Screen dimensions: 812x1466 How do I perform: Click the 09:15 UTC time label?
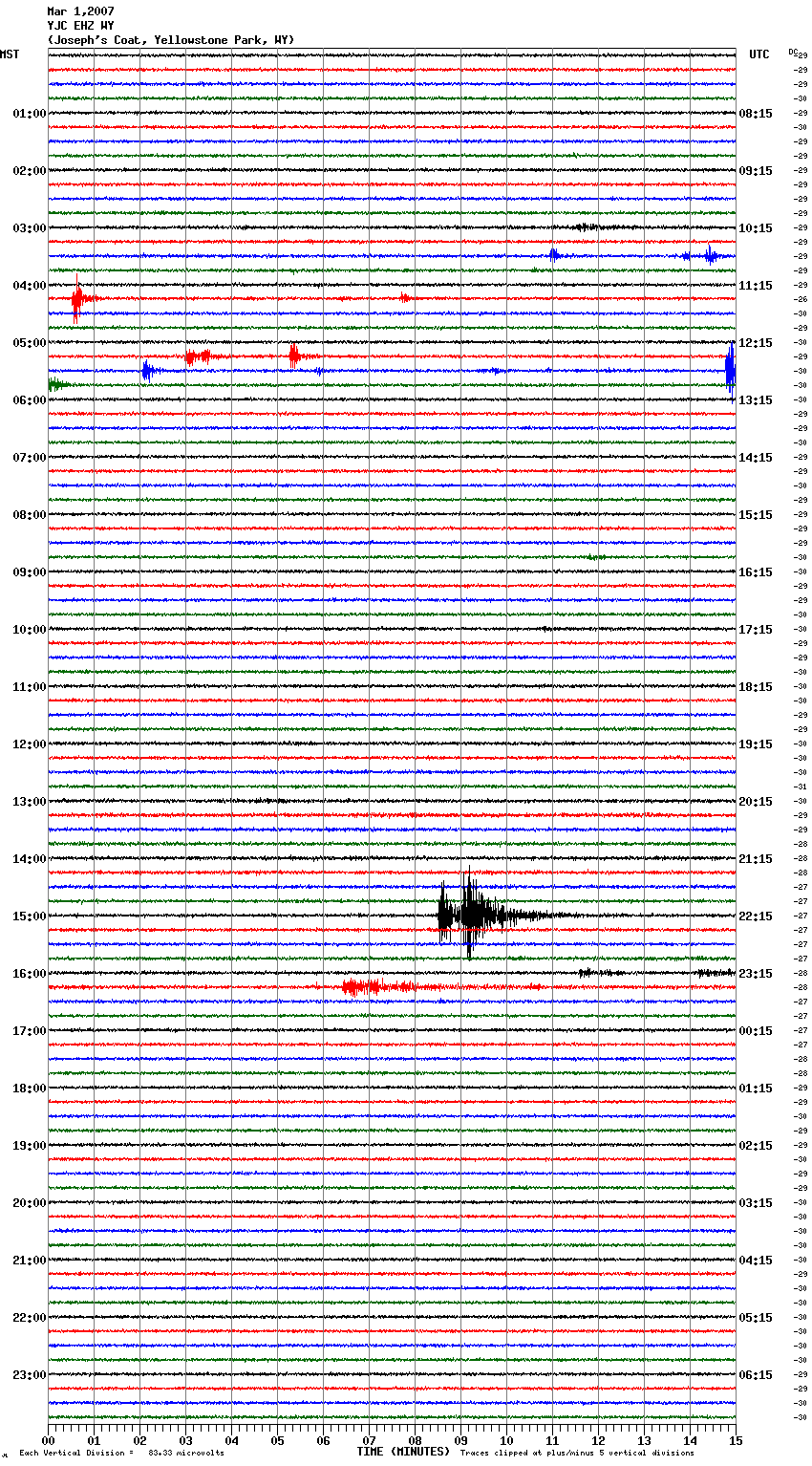click(x=756, y=171)
